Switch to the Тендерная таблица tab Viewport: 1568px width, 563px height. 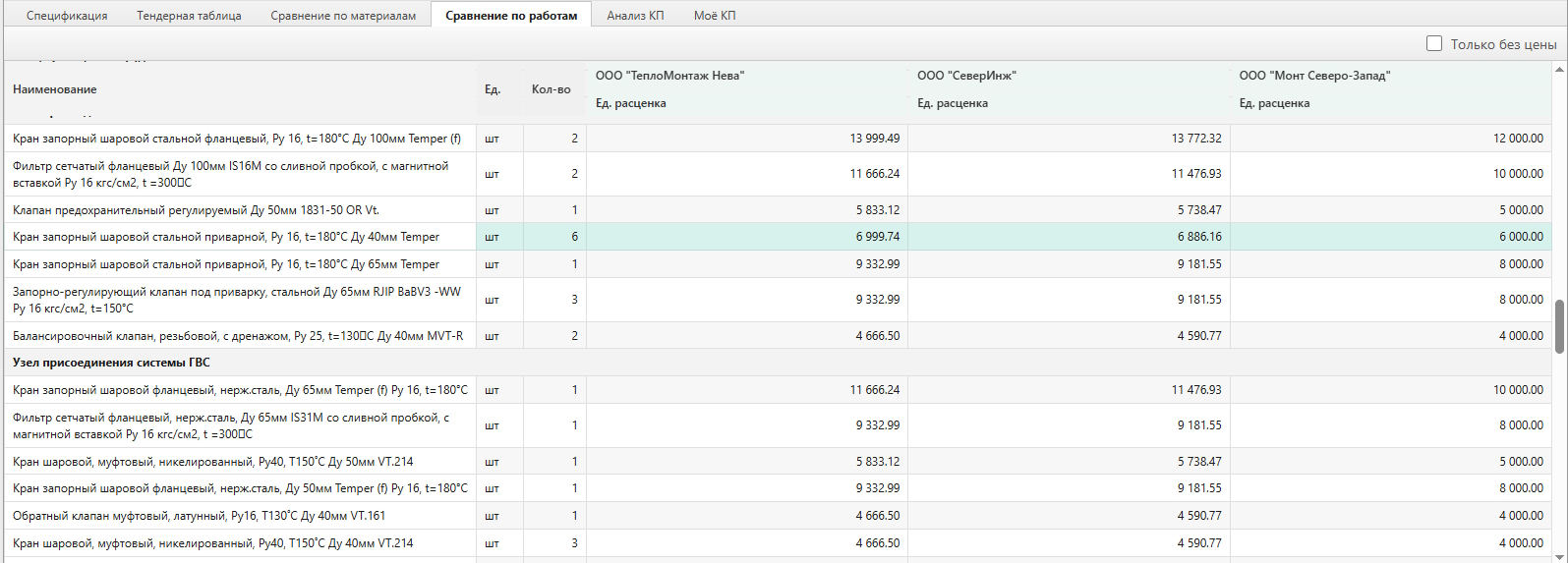189,15
